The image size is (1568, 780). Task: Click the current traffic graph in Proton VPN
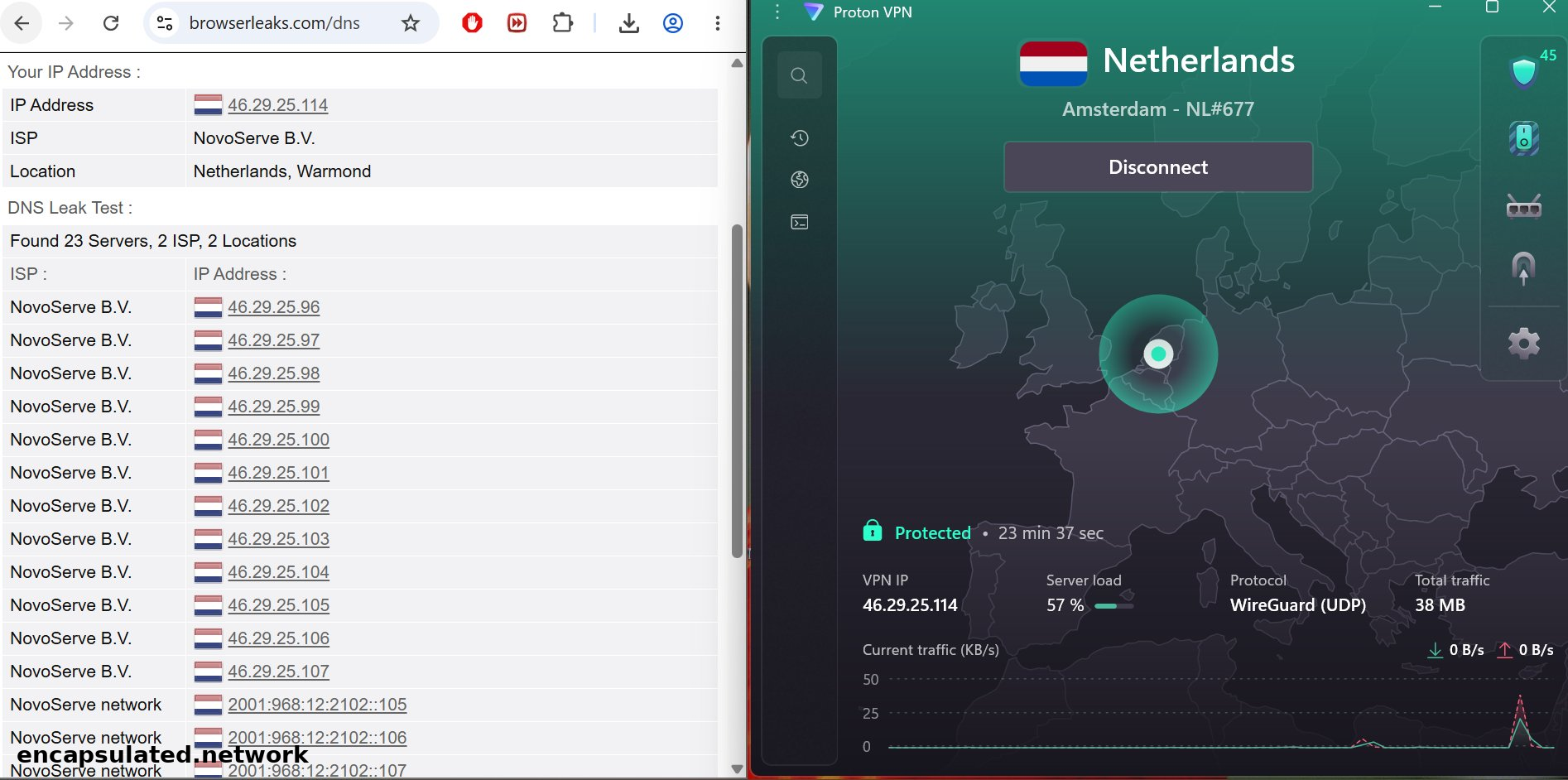pos(1221,714)
